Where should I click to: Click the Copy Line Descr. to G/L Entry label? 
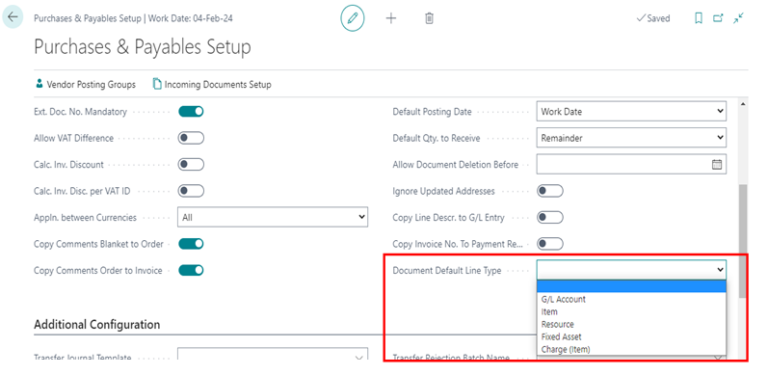[x=449, y=217]
